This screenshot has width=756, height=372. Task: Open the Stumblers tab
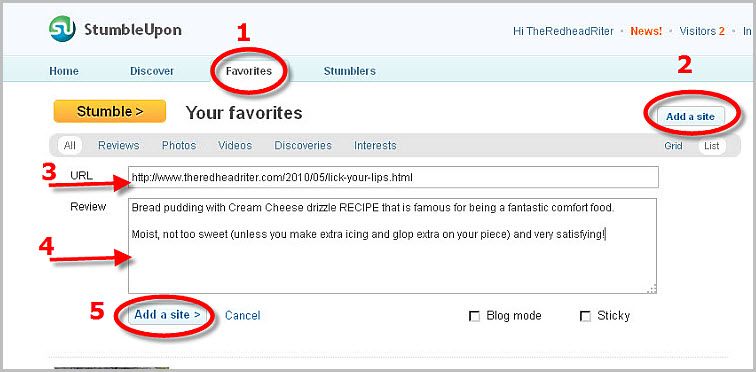350,71
